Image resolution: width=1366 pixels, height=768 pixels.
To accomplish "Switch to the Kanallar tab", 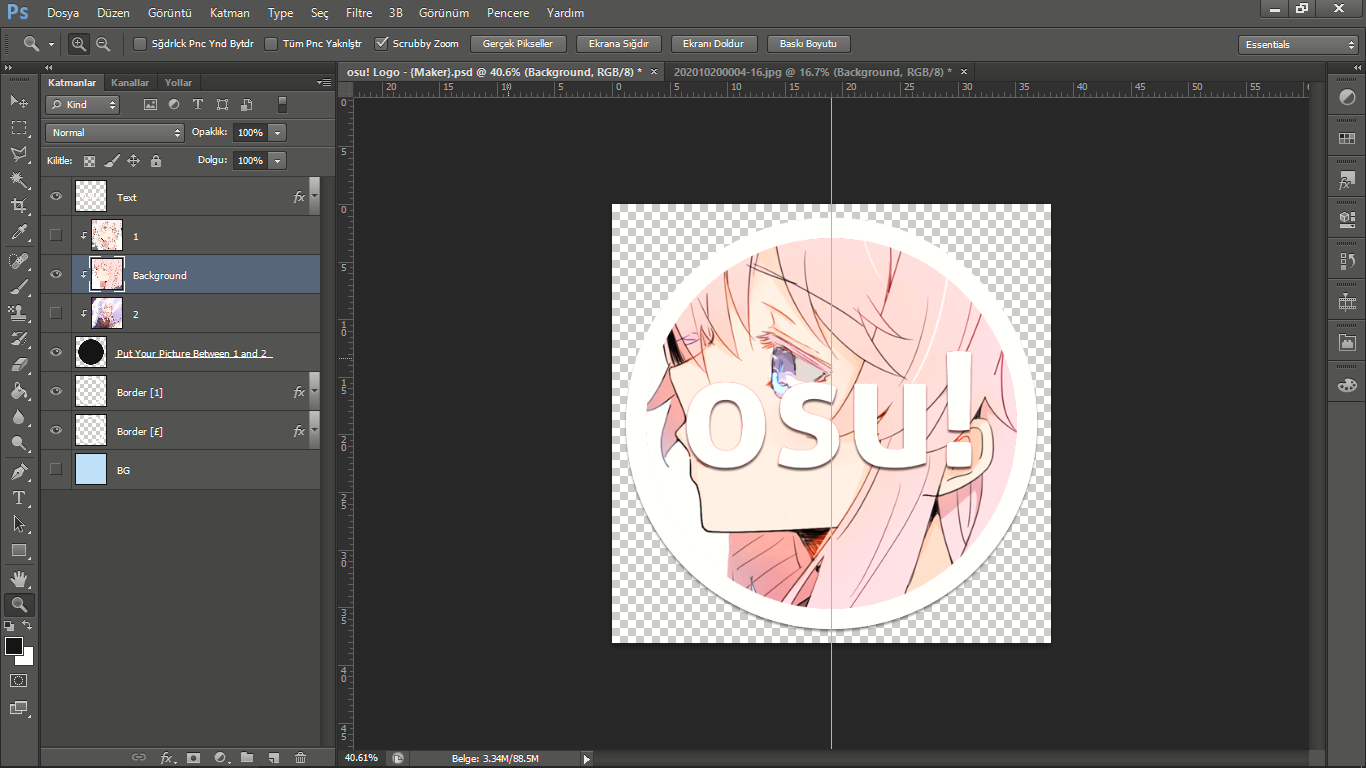I will pos(130,83).
